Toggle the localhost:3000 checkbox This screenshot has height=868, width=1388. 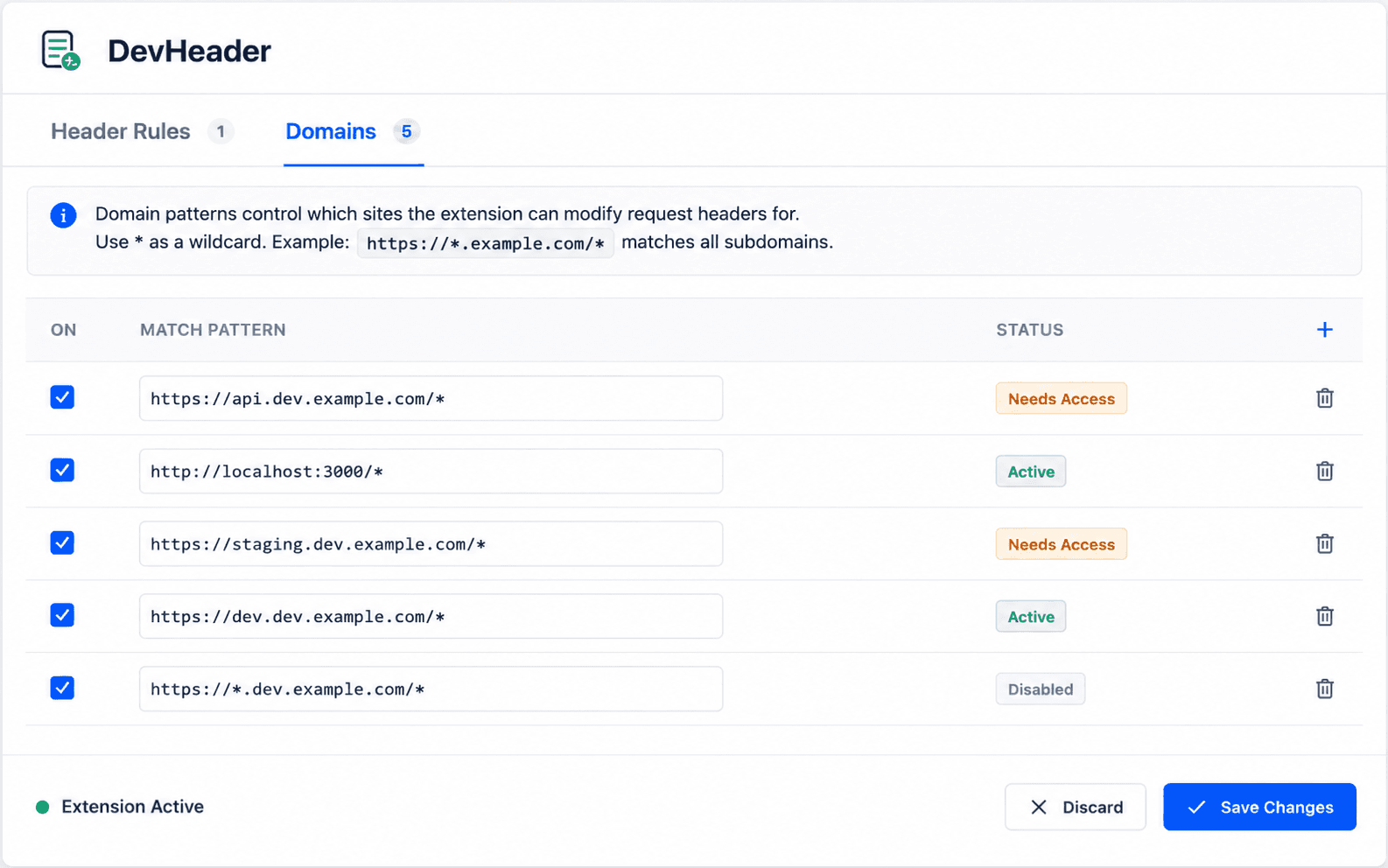pos(62,470)
